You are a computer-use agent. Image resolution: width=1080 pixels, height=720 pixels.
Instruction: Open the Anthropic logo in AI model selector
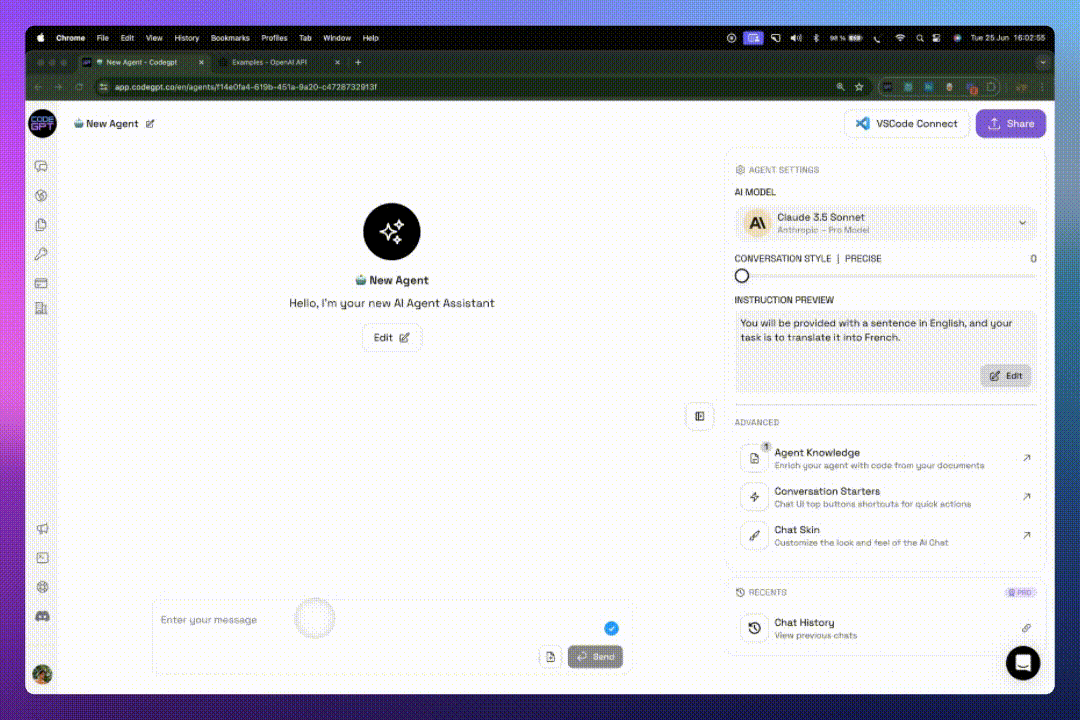(757, 223)
